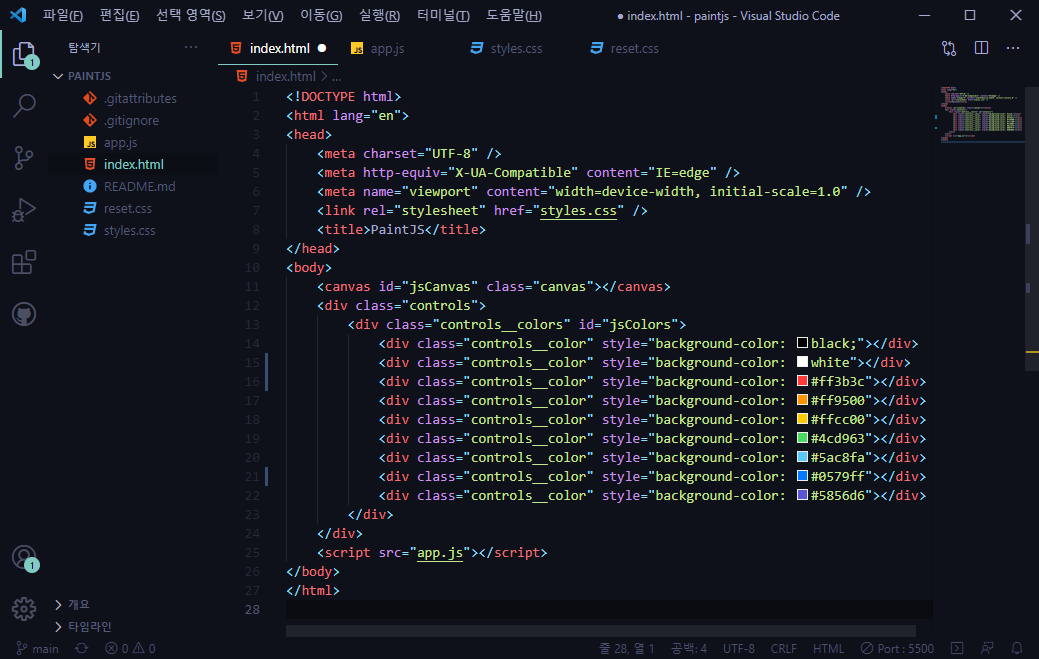Open the Extensions view icon
Screen dimensions: 1039x659
point(24,262)
